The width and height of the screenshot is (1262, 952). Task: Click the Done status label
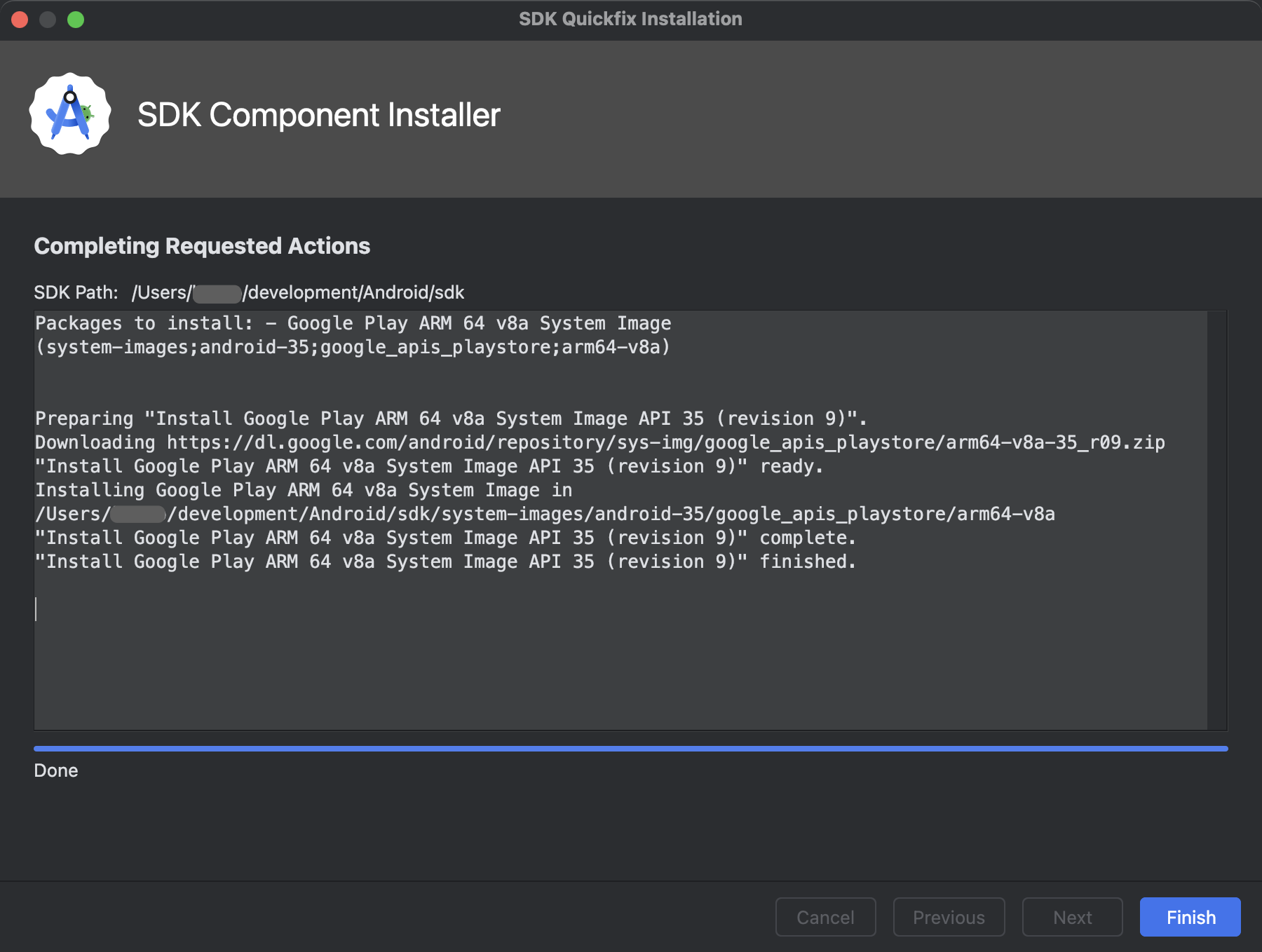click(x=56, y=770)
